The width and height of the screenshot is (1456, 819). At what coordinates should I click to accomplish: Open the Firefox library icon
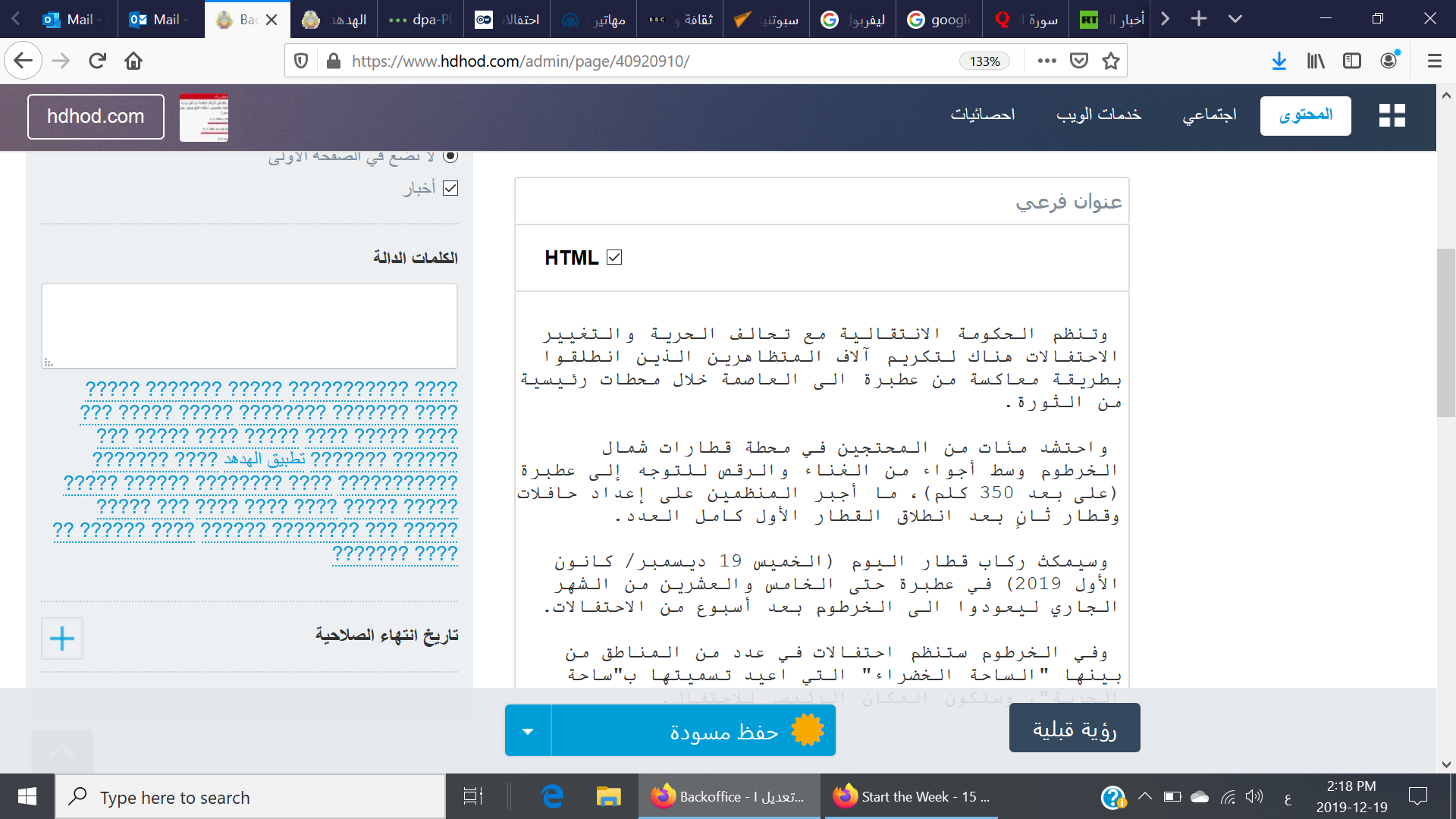tap(1316, 61)
